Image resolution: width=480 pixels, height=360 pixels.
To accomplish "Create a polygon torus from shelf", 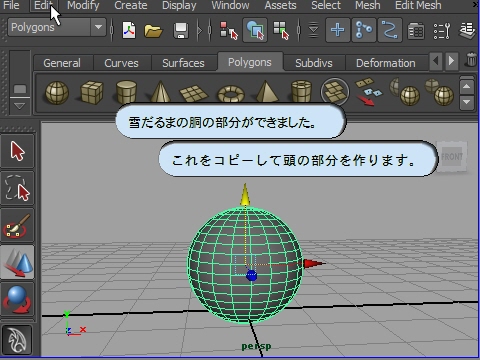I will click(x=231, y=94).
